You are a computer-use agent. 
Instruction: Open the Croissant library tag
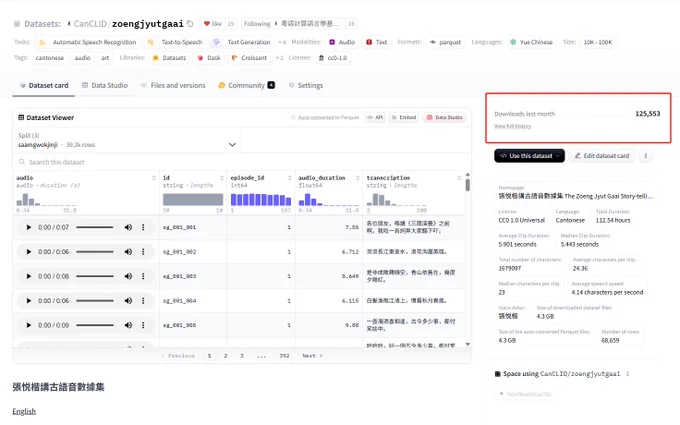coord(249,58)
